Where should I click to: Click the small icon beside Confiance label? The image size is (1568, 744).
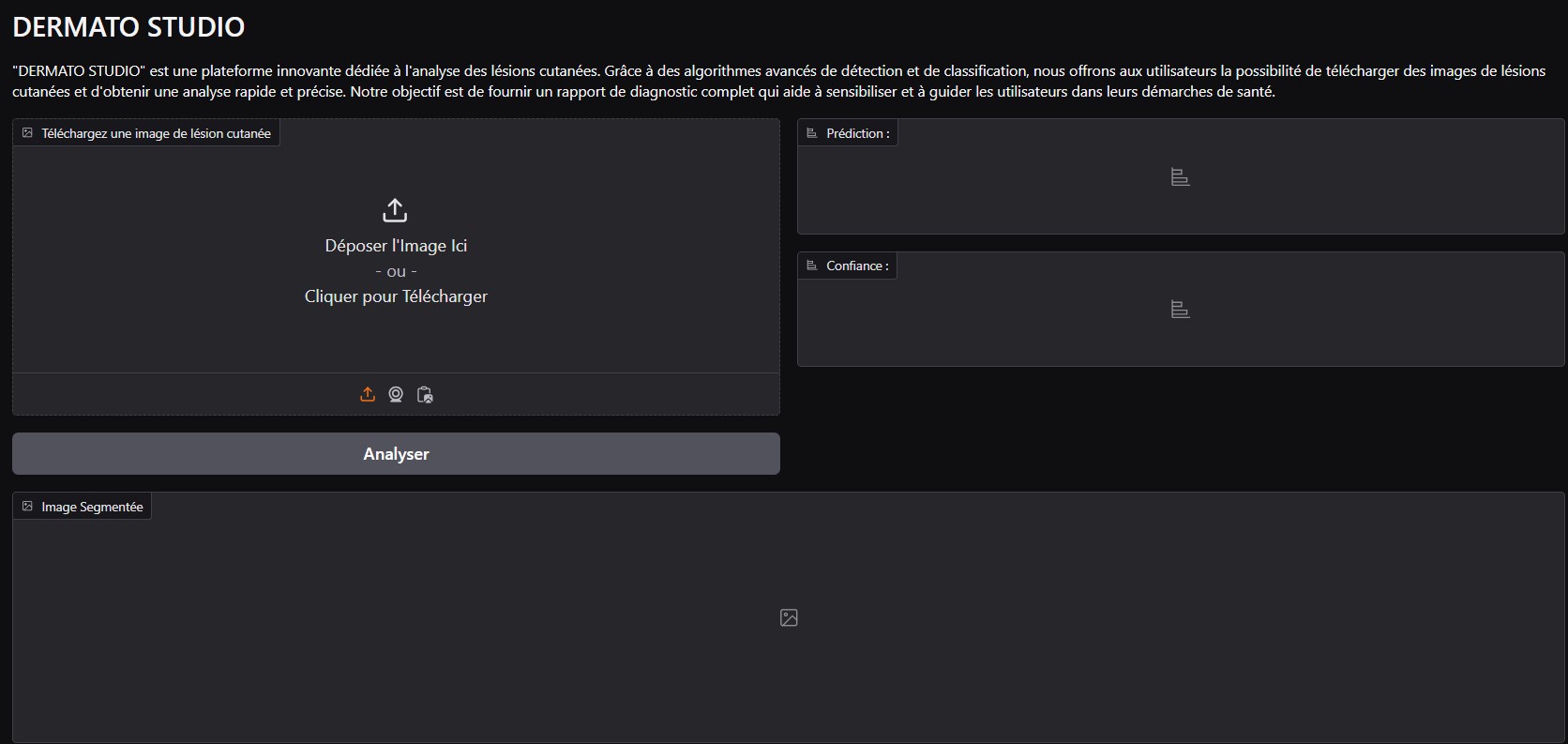[x=812, y=266]
